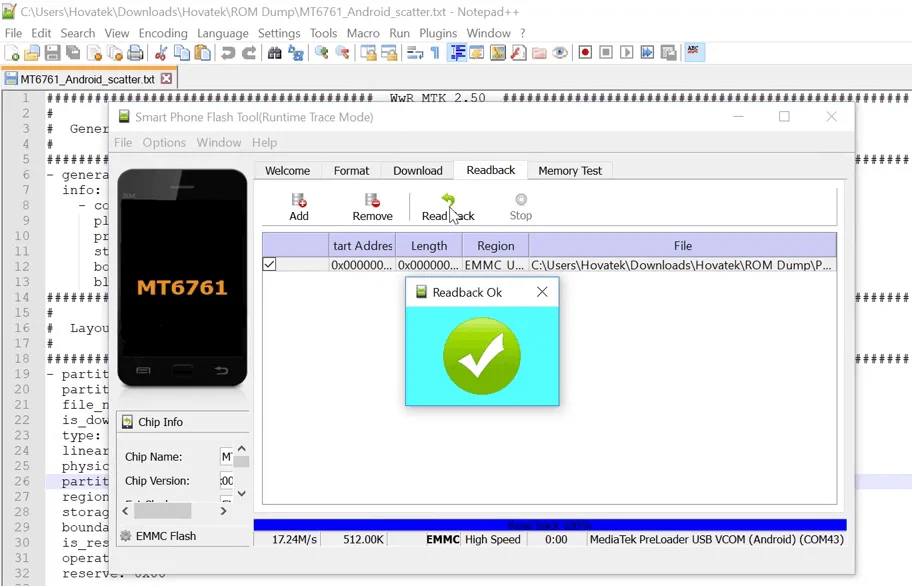The image size is (912, 586).
Task: Open the Download tab
Action: click(417, 171)
